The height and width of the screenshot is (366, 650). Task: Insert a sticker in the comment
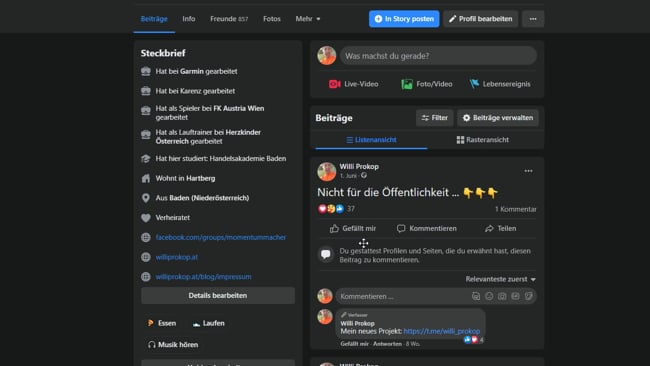(x=529, y=296)
